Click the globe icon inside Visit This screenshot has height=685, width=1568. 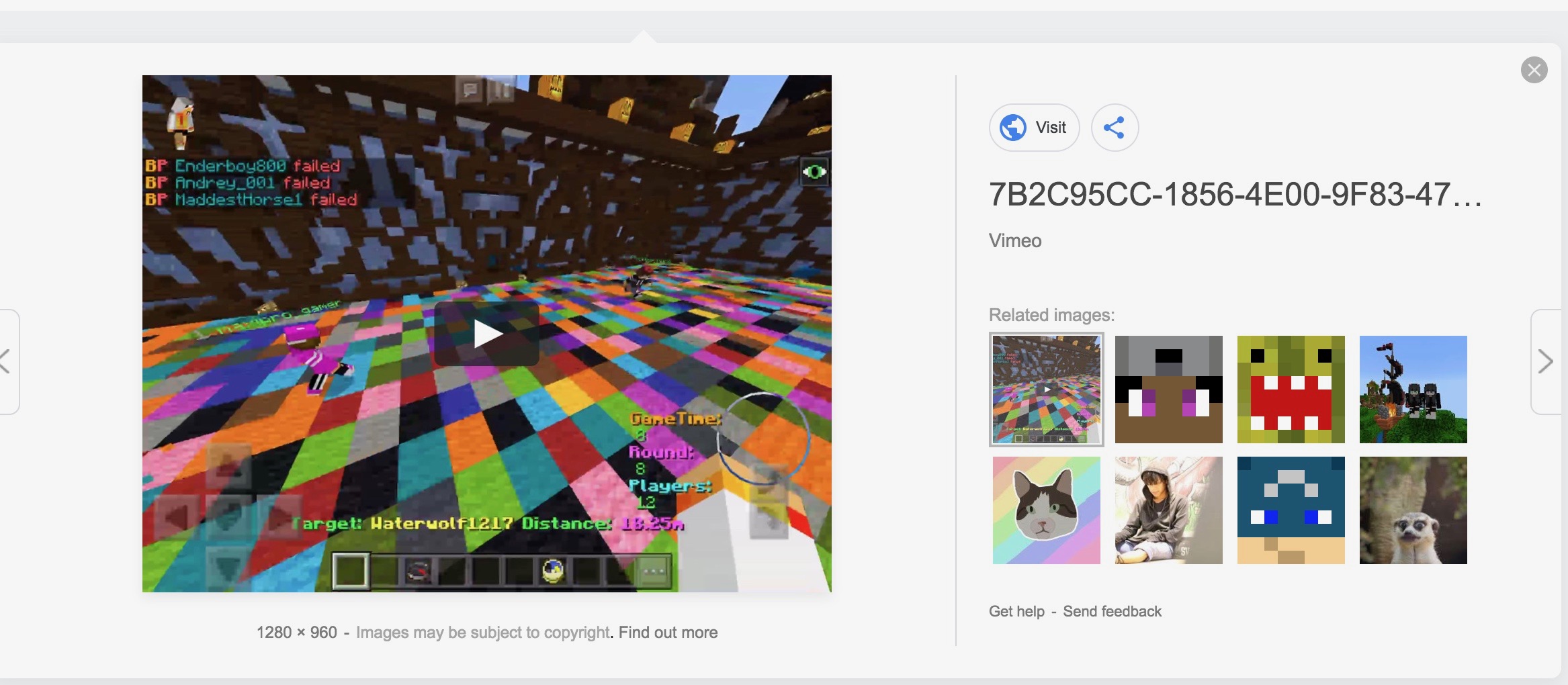tap(1013, 128)
